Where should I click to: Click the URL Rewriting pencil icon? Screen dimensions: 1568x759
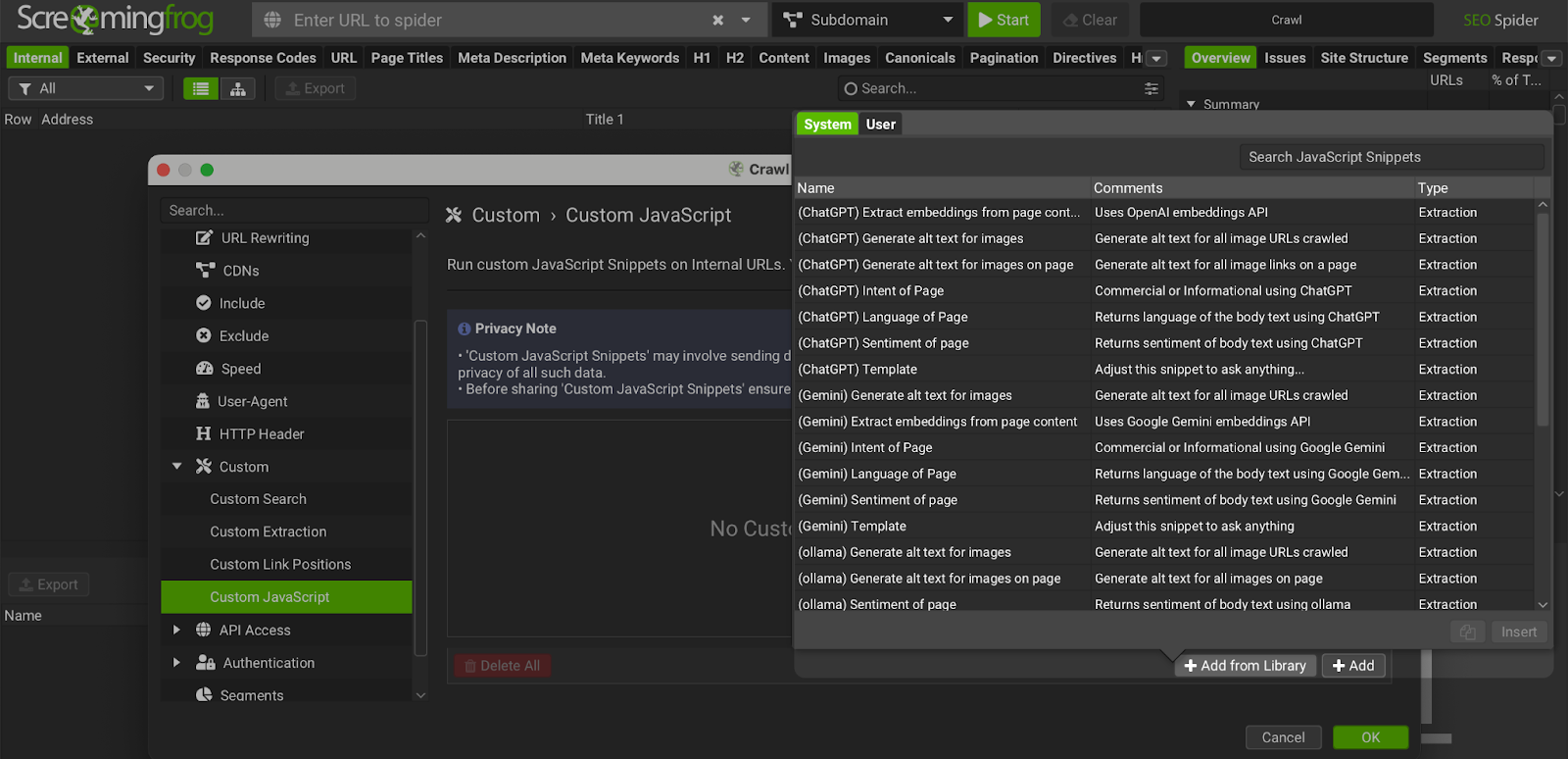pos(204,237)
